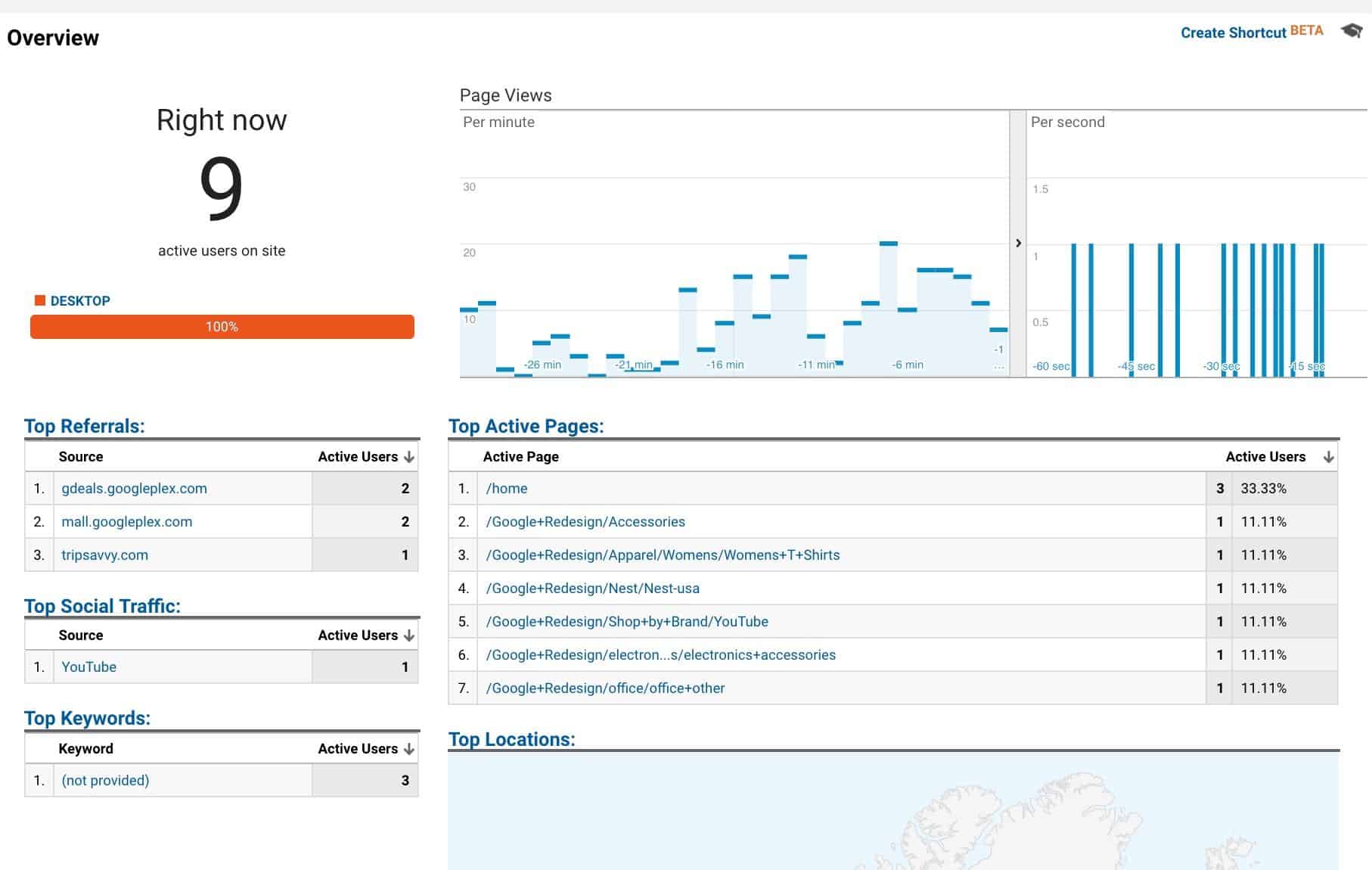Screen dimensions: 1372x870
Task: Click the Source header in Top Referrals
Action: pos(81,457)
